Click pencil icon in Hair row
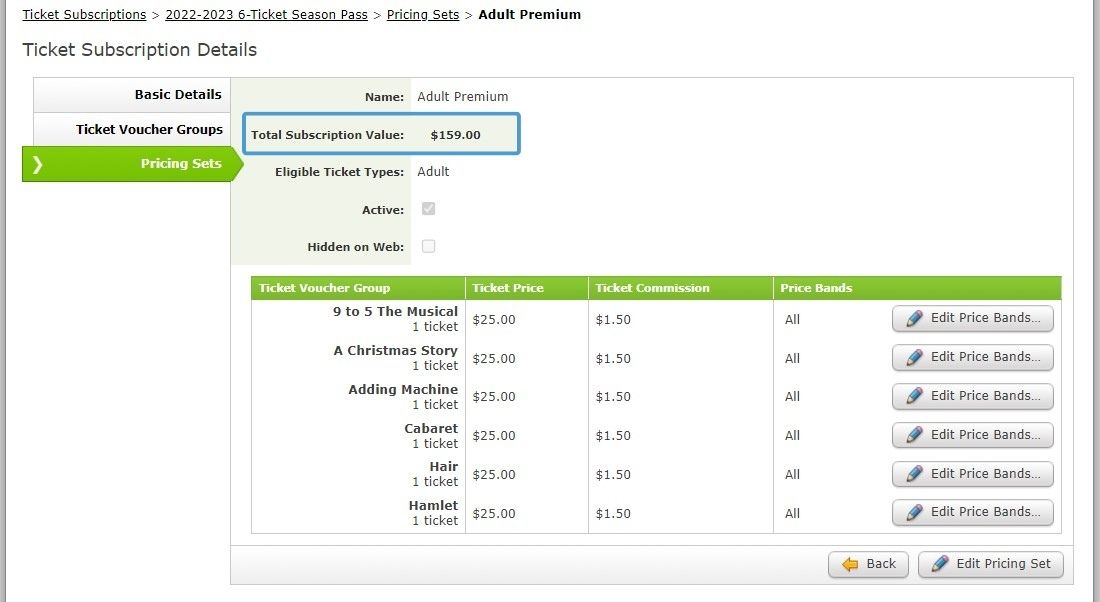This screenshot has width=1100, height=602. click(914, 474)
